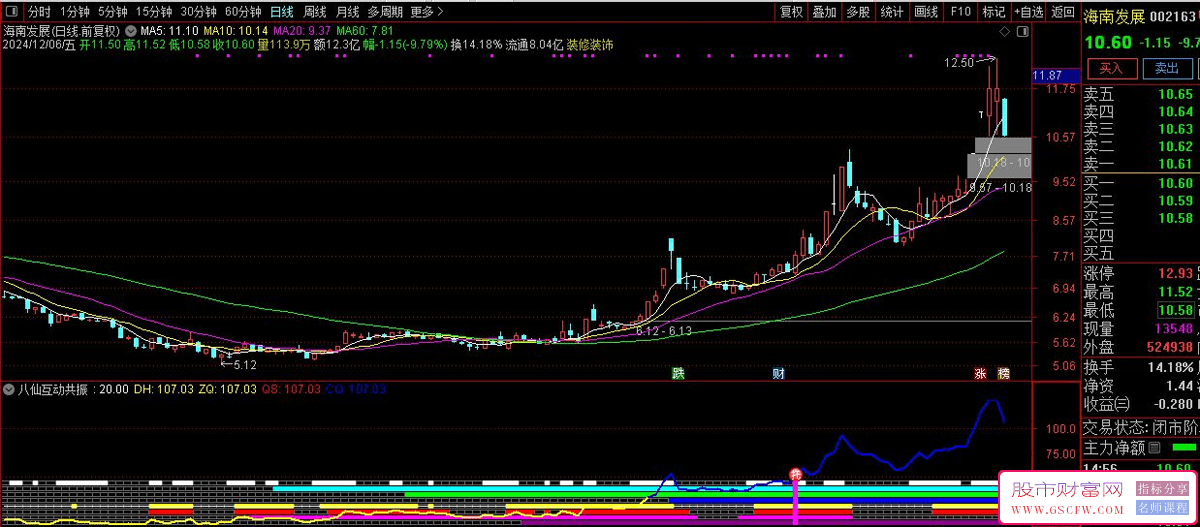Expand the chart title dropdown arrow

(129, 31)
